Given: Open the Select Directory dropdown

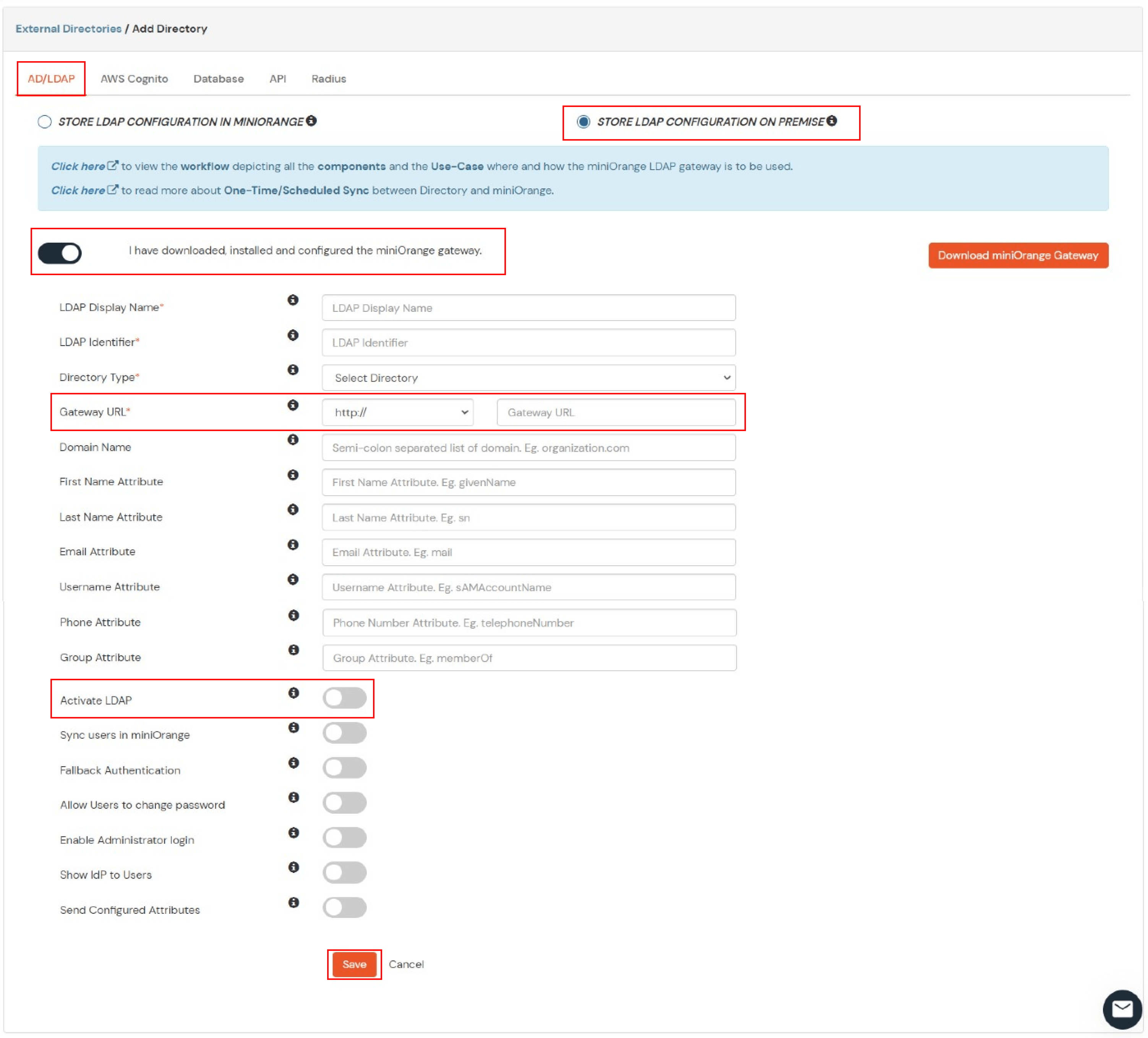Looking at the screenshot, I should (x=529, y=378).
